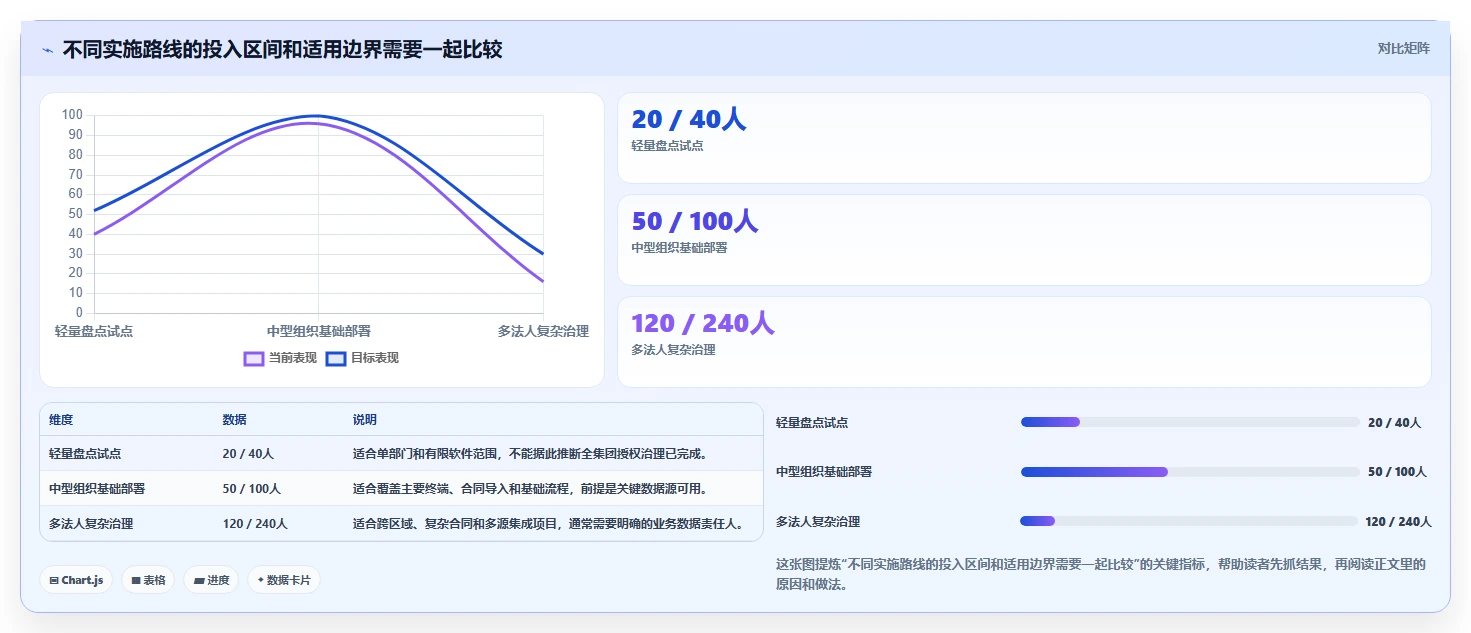Click the 数据 table column header

[x=234, y=420]
